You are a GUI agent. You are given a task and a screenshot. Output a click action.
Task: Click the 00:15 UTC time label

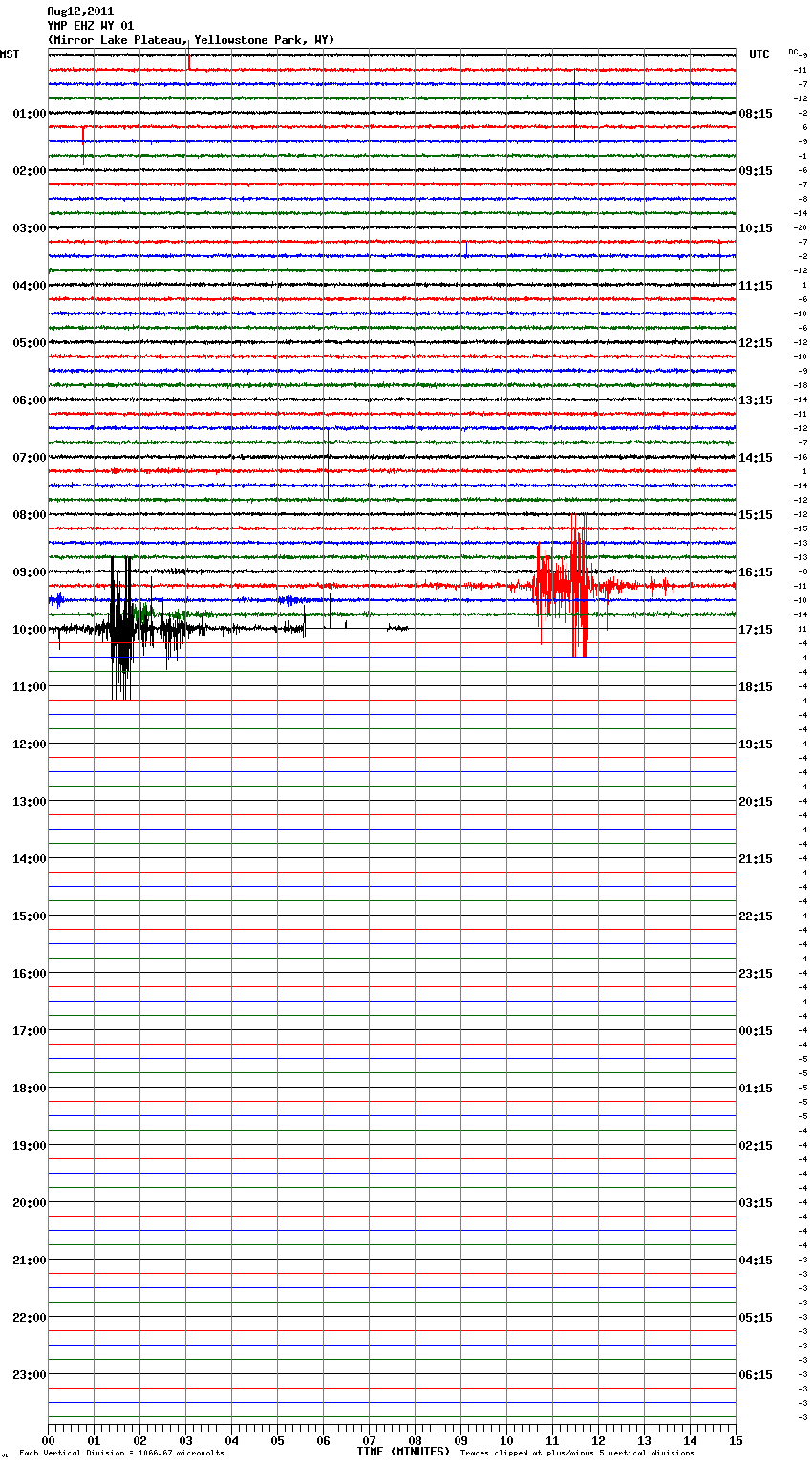756,1031
